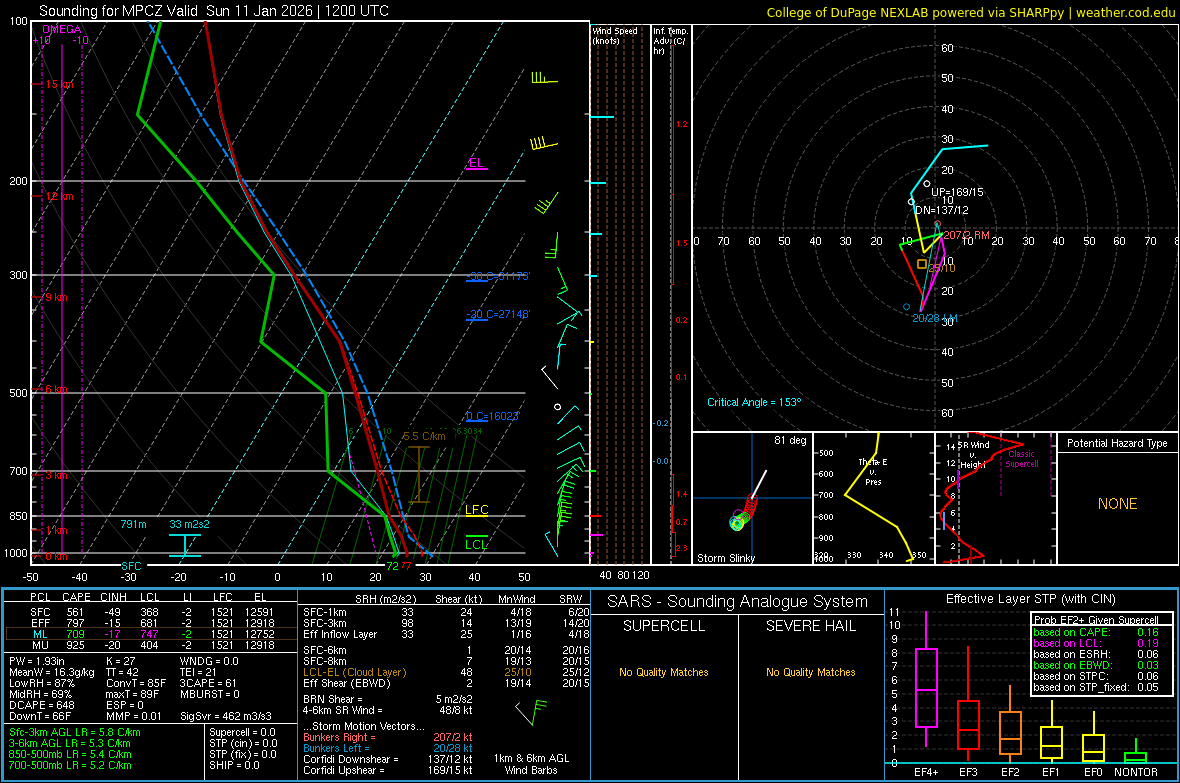Click the '-20 C=27148'' height label
1180x783 pixels.
(498, 314)
